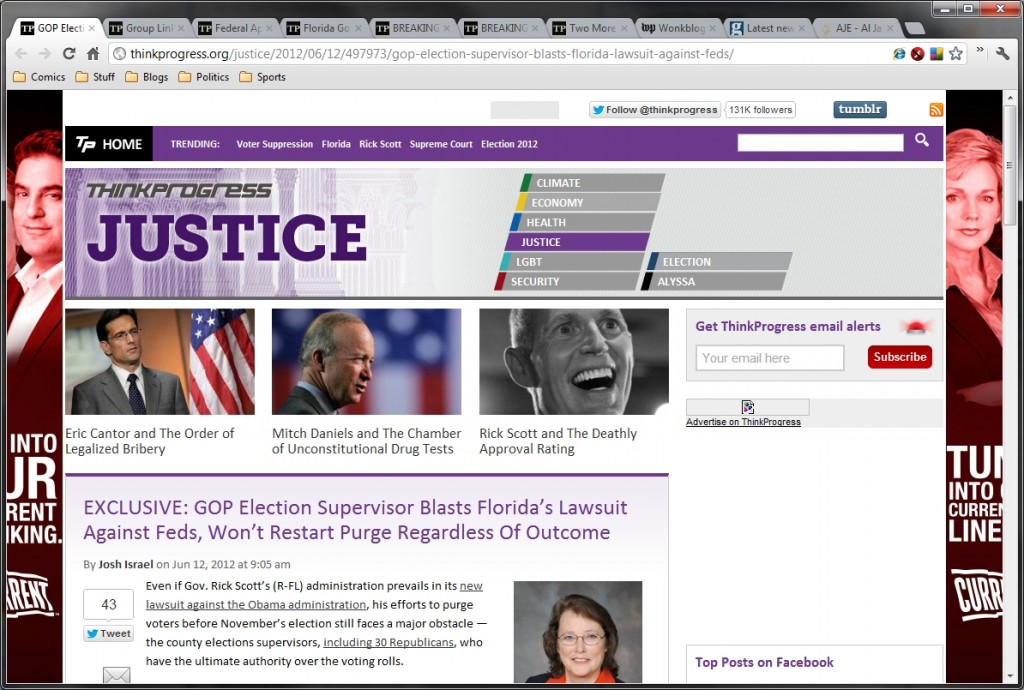Click the EXCLUSIVE GOP Election Supervisor headline
This screenshot has width=1024, height=690.
[355, 520]
